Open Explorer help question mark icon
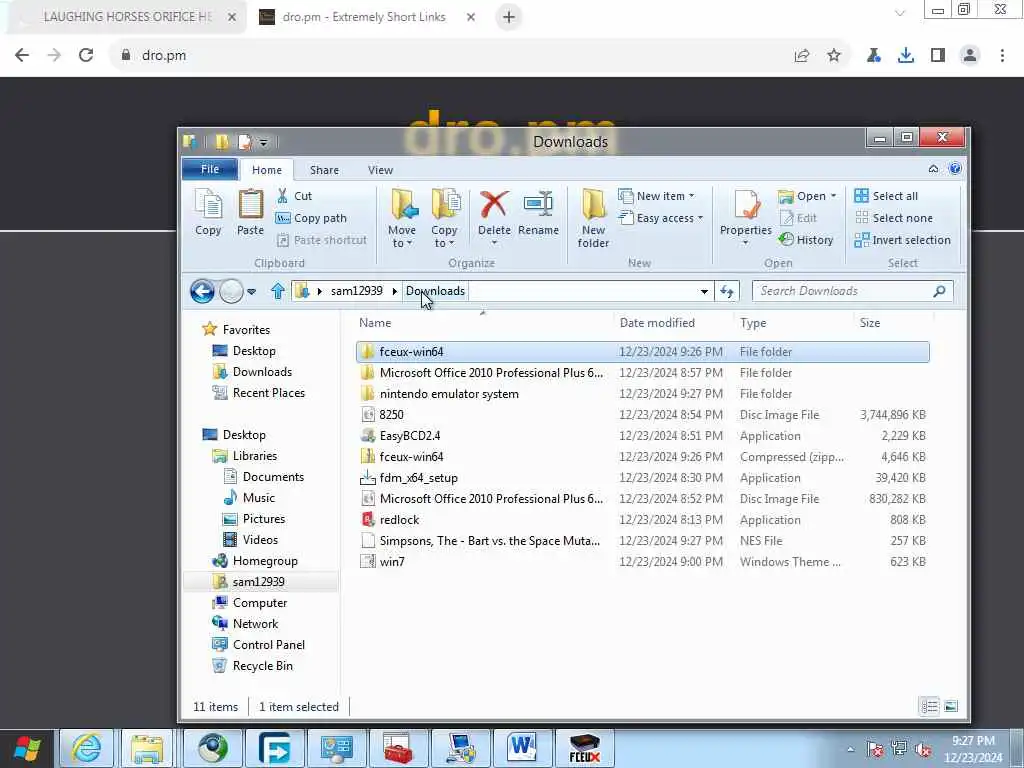This screenshot has height=768, width=1024. (955, 169)
